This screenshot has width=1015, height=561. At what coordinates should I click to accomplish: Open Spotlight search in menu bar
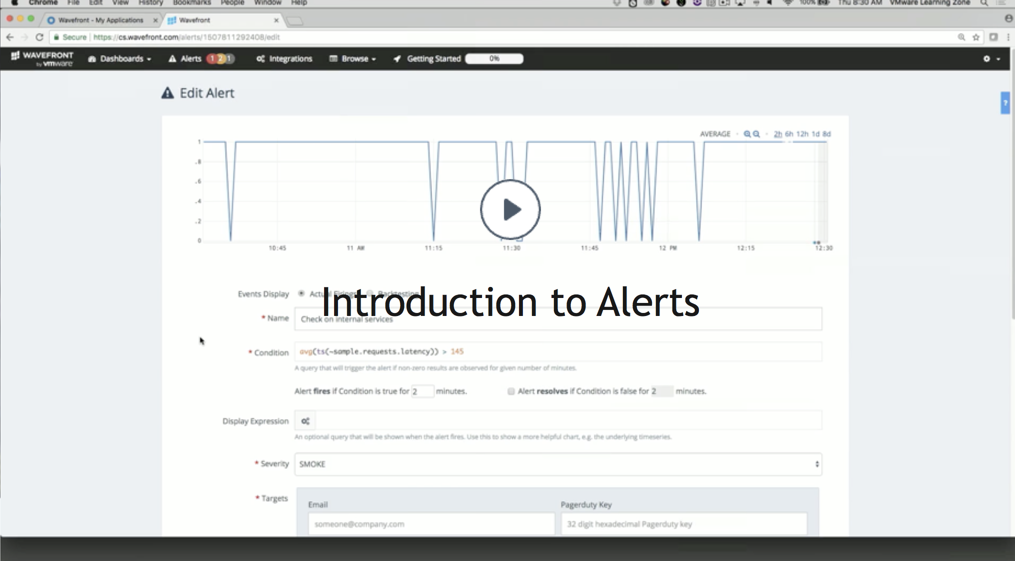[985, 3]
